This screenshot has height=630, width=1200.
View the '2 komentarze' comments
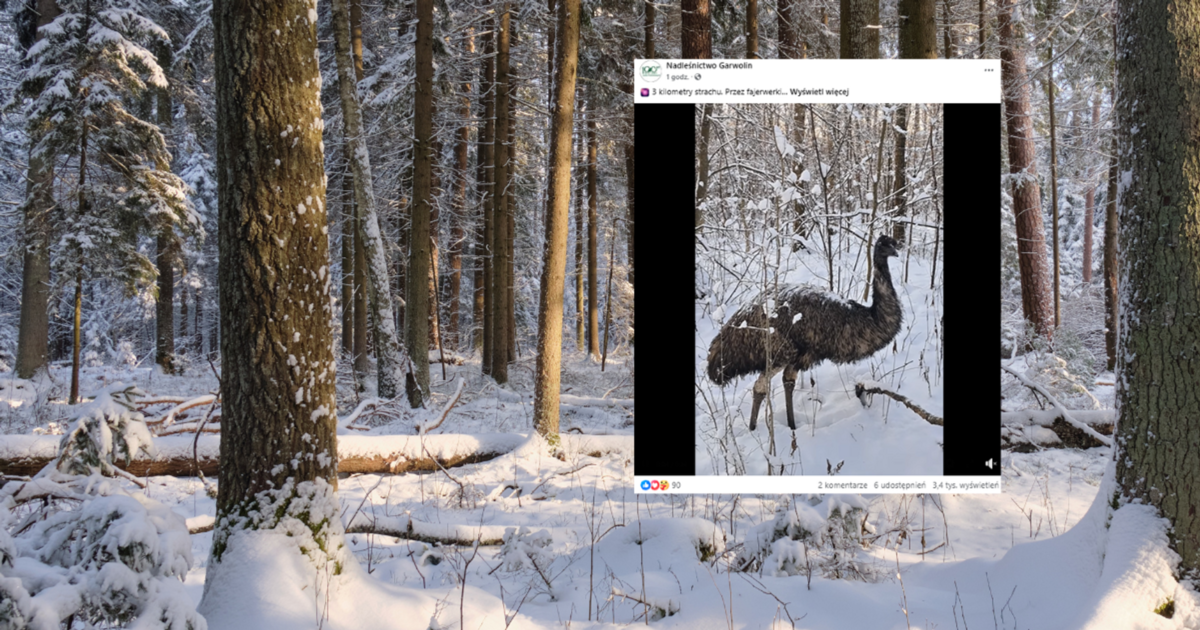click(841, 485)
